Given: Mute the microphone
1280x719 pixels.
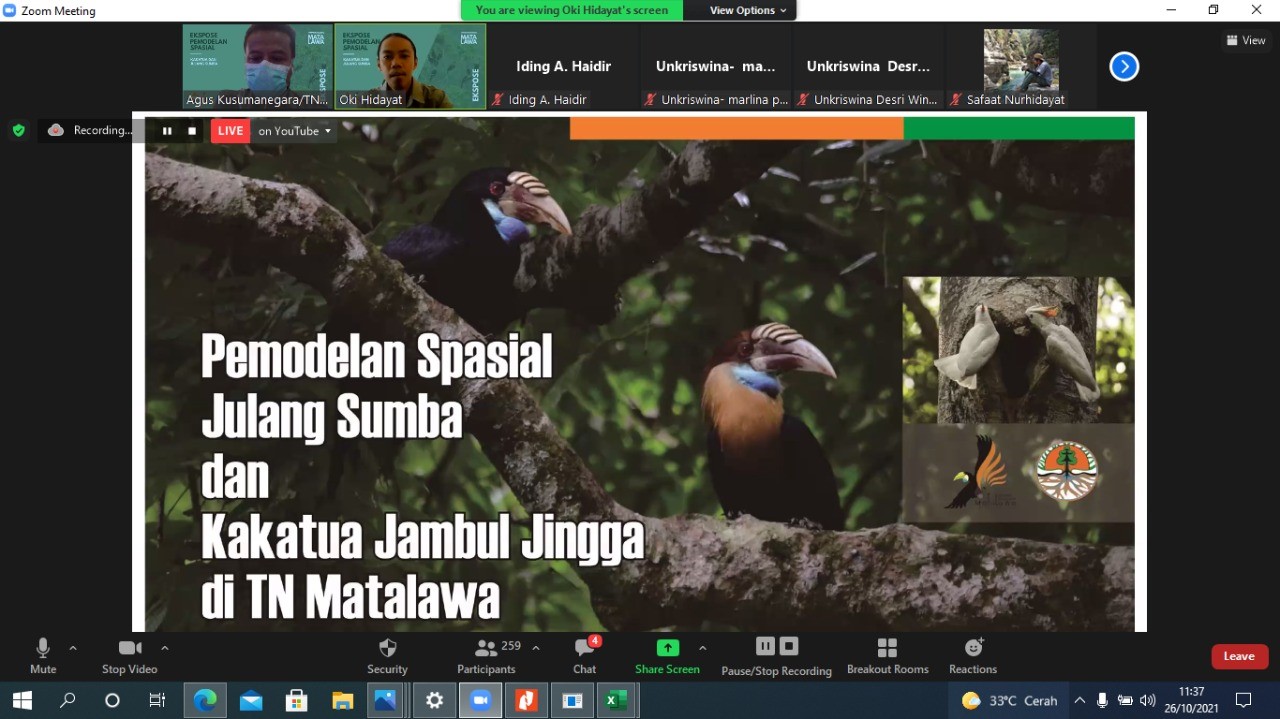Looking at the screenshot, I should click(x=43, y=648).
